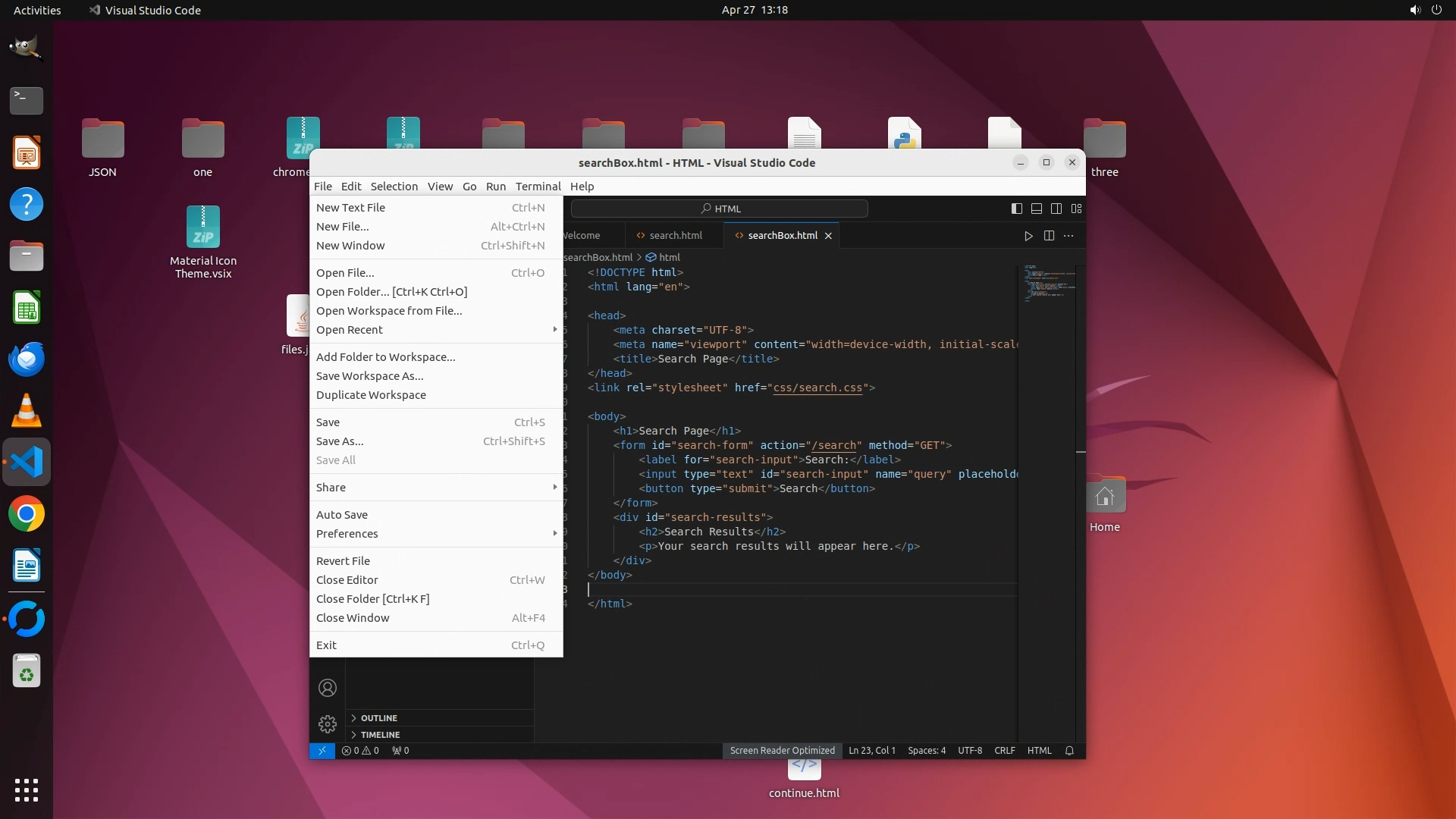The image size is (1456, 819).
Task: Toggle the primary sidebar layout icon
Action: pos(1017,209)
